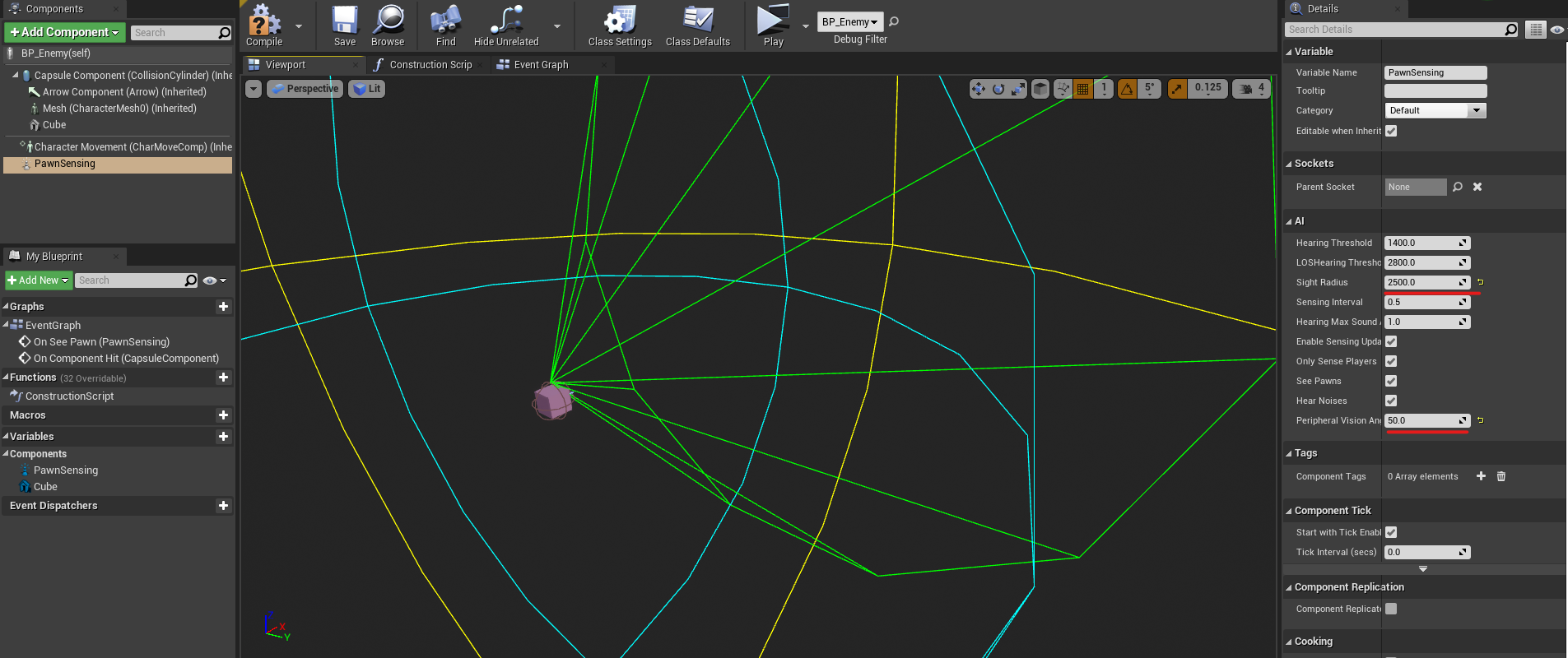1568x658 pixels.
Task: Open the property matrix grid view button
Action: pos(1535,30)
